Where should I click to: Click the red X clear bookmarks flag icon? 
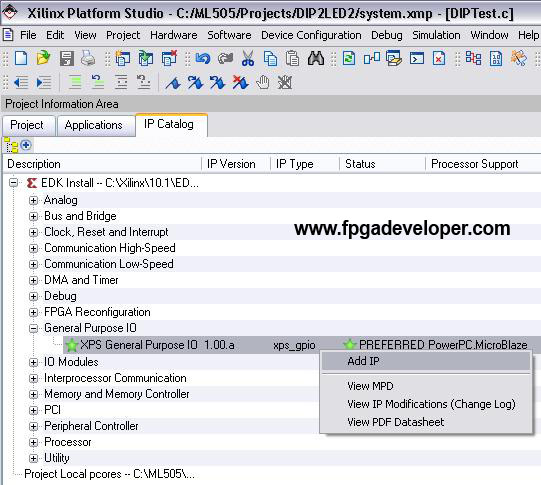[x=240, y=83]
